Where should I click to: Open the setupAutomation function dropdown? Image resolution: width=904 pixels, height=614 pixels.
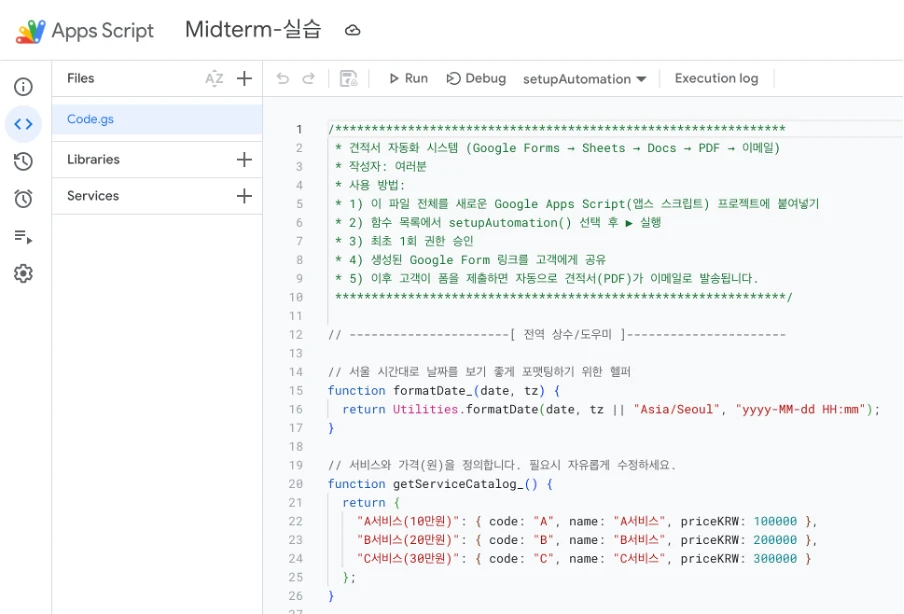pyautogui.click(x=585, y=79)
